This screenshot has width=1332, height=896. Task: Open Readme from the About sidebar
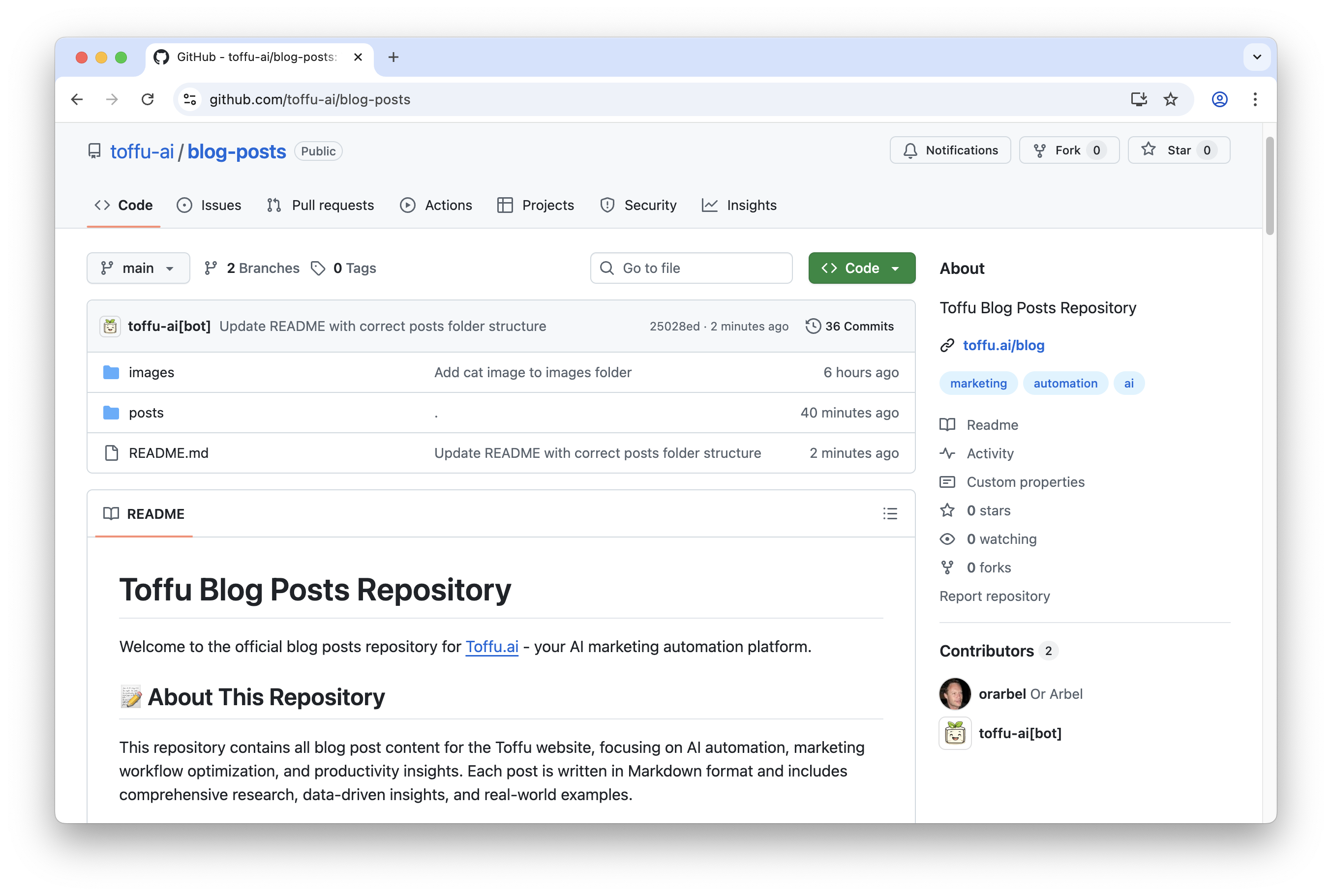(x=993, y=424)
